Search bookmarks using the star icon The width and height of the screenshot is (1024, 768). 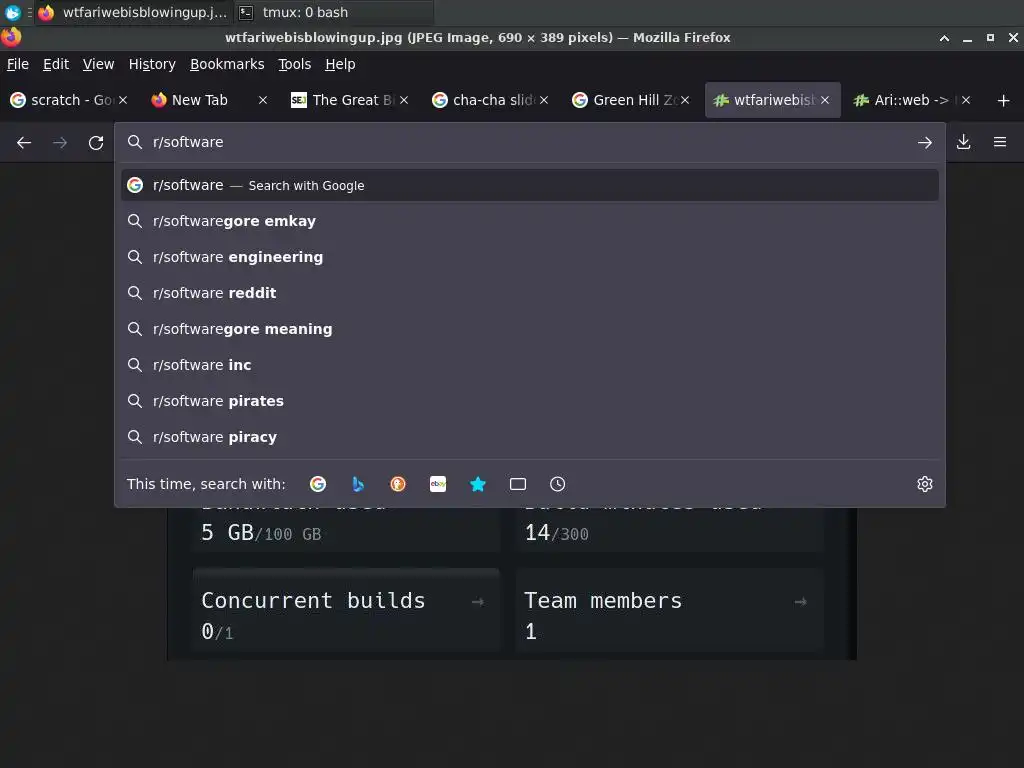(478, 484)
